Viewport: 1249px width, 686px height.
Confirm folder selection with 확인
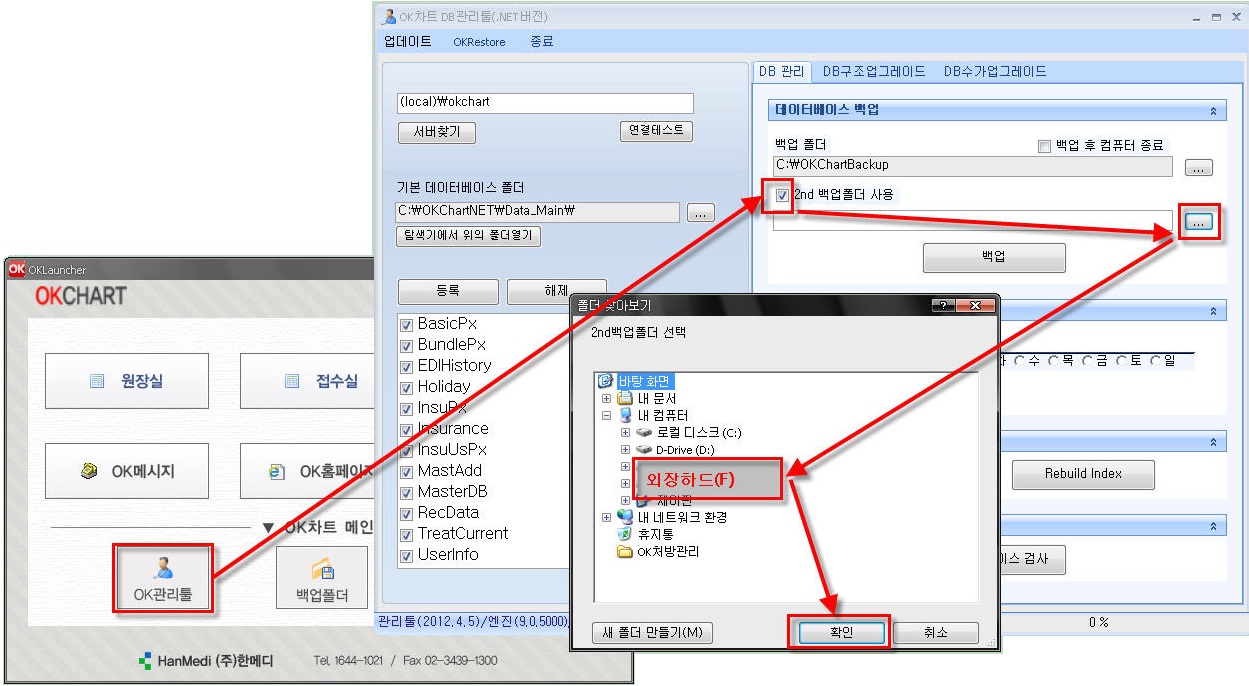[840, 633]
